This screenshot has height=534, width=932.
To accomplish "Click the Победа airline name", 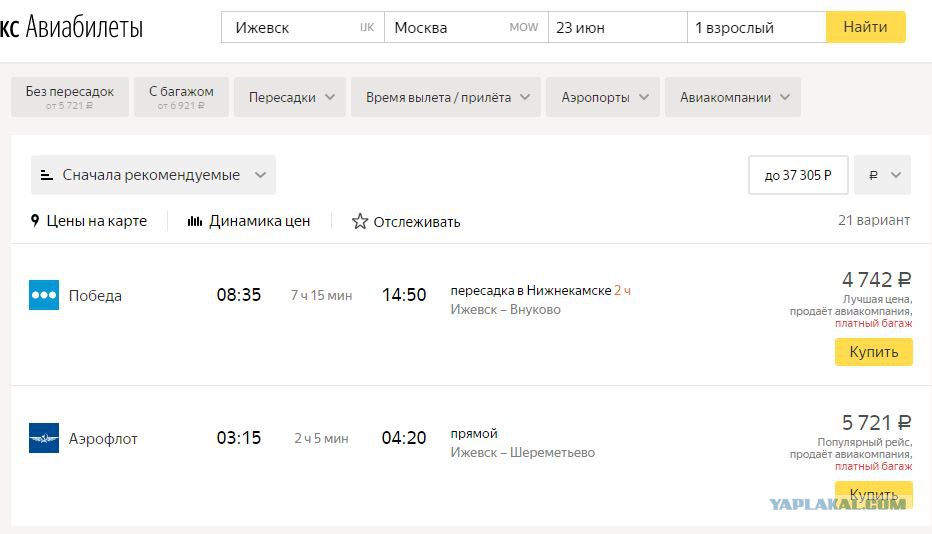I will [x=95, y=296].
